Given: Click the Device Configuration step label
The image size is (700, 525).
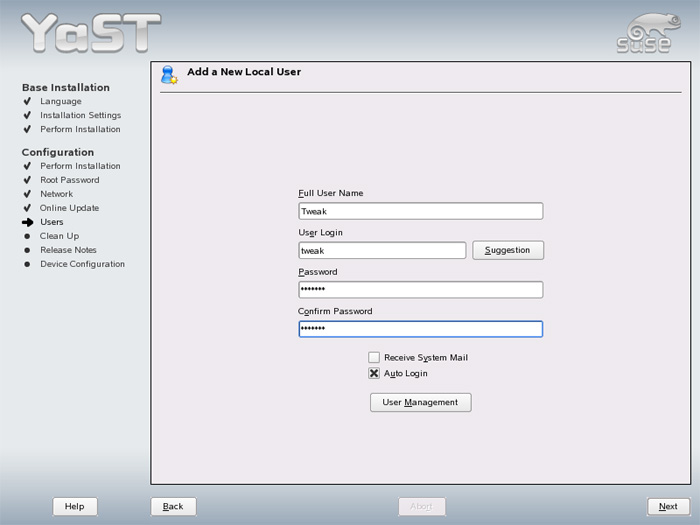Looking at the screenshot, I should click(83, 264).
